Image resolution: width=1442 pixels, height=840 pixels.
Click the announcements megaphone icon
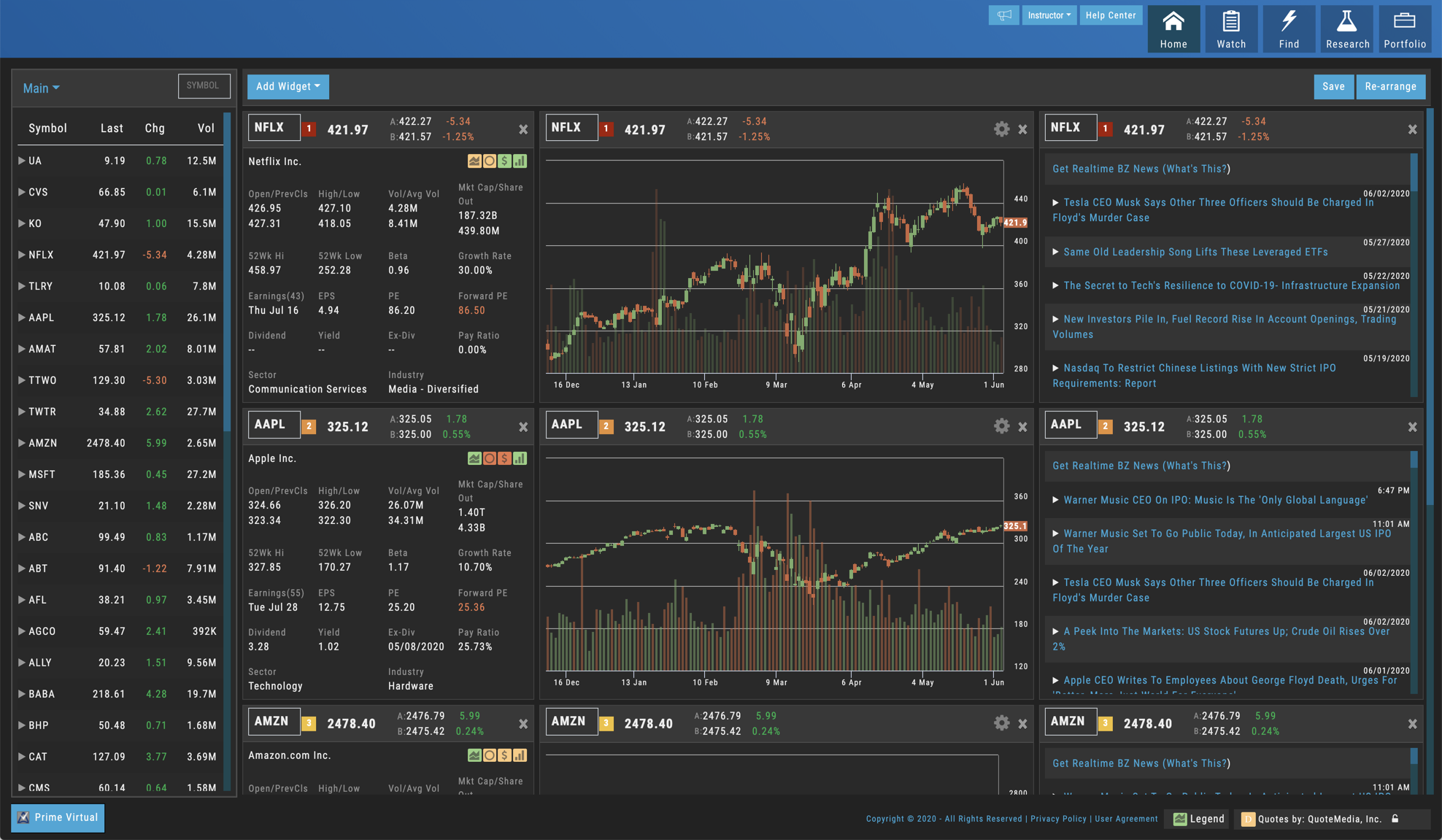tap(1004, 15)
